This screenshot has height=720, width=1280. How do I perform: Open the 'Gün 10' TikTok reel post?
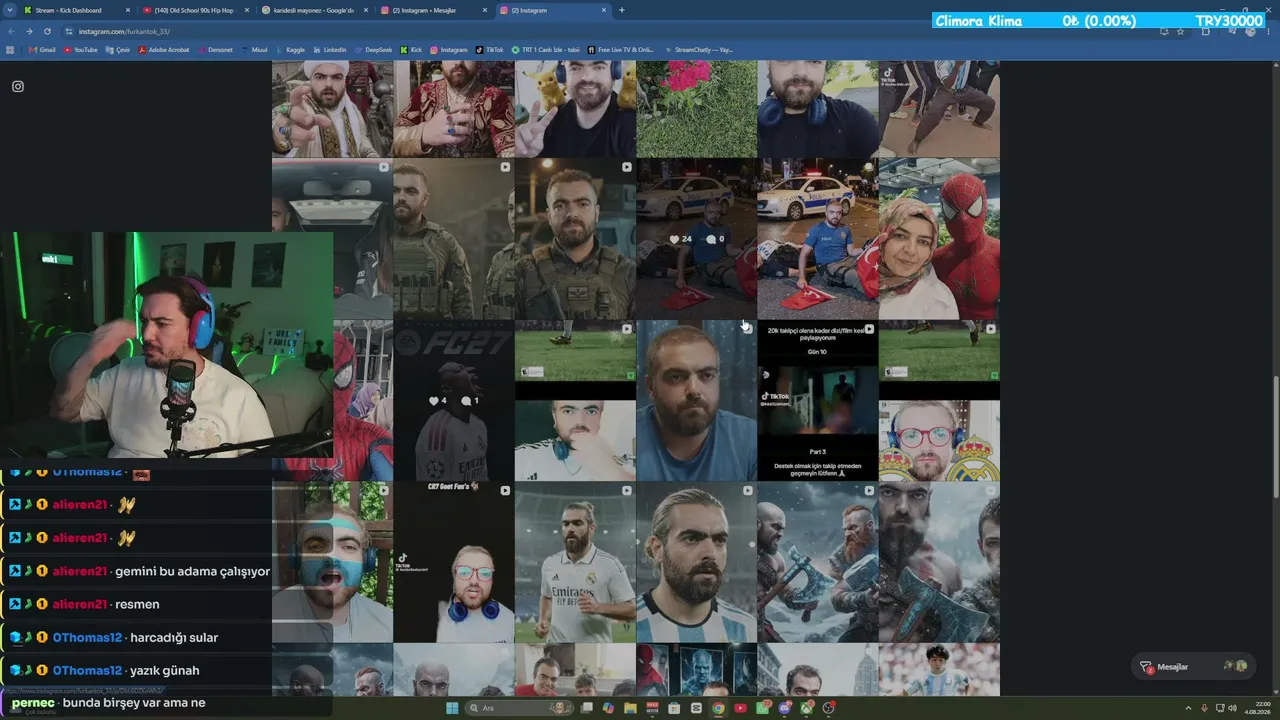pos(817,400)
